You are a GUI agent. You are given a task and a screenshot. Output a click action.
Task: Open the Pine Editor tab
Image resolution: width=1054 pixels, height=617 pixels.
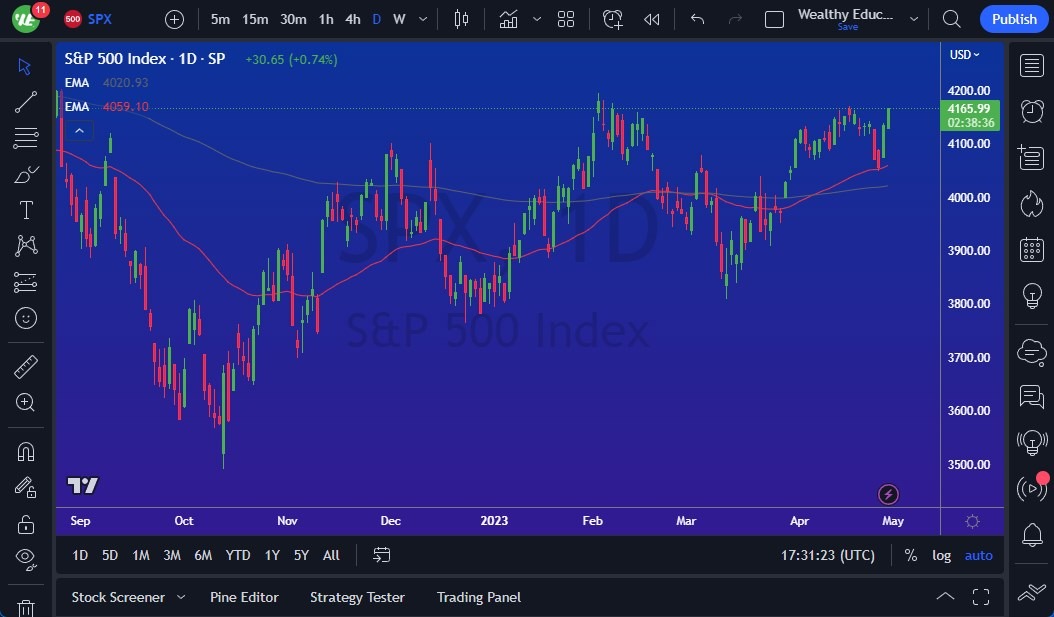point(244,597)
